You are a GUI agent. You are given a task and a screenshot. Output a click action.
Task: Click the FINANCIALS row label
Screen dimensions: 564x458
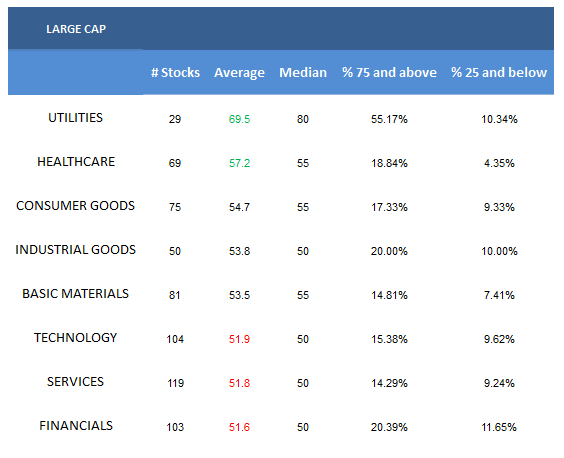(76, 426)
